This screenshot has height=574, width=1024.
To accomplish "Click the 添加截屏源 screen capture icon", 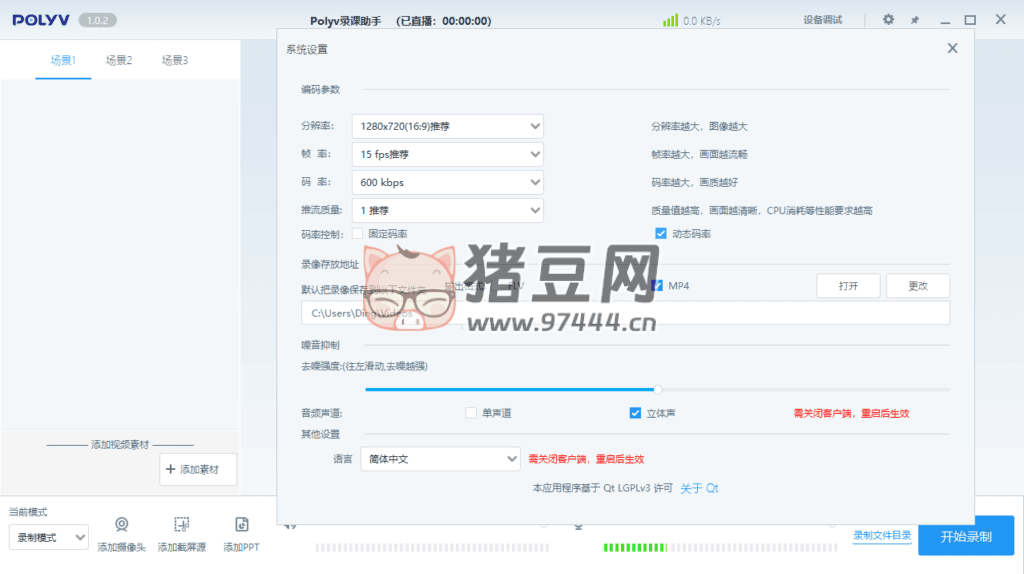I will pyautogui.click(x=182, y=524).
